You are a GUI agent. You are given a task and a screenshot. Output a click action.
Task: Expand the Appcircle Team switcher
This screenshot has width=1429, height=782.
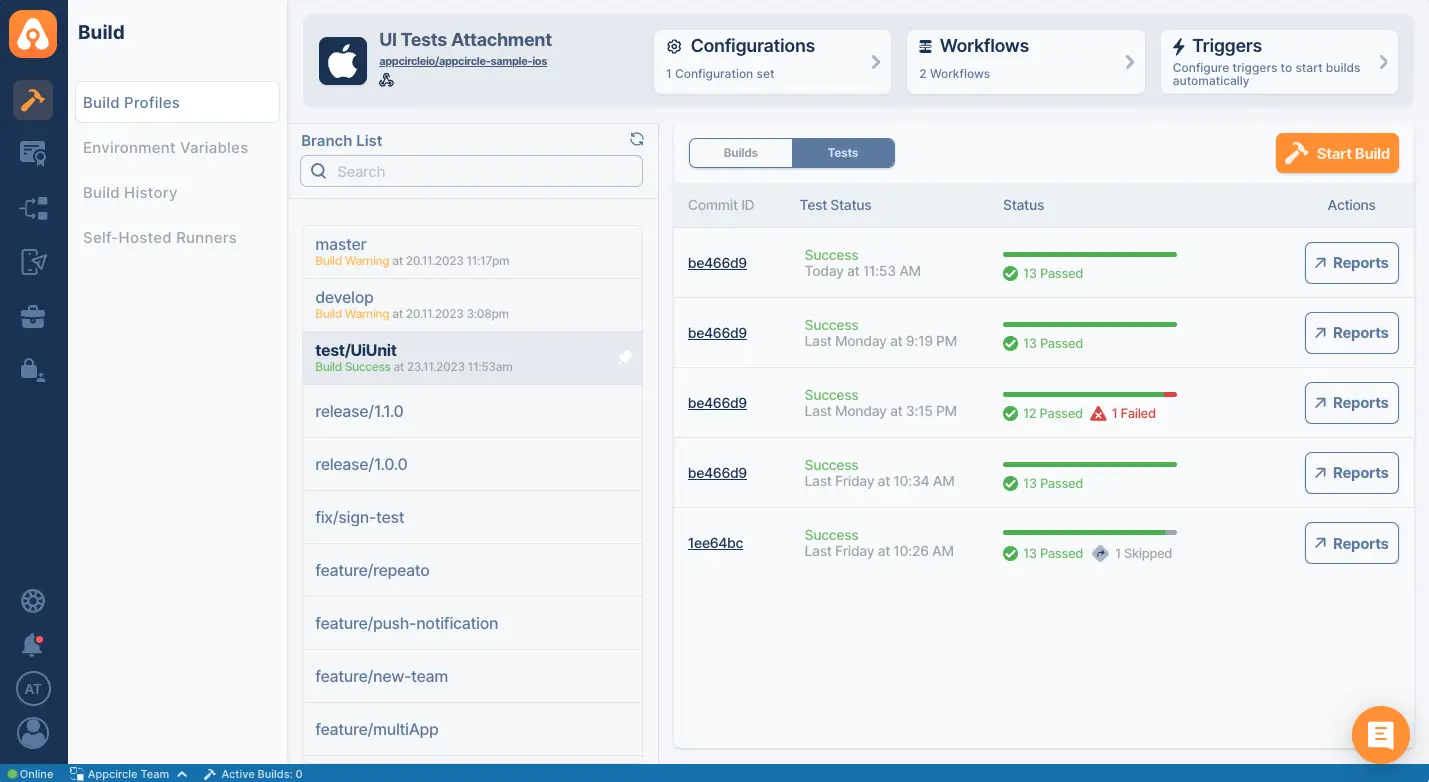pyautogui.click(x=128, y=774)
